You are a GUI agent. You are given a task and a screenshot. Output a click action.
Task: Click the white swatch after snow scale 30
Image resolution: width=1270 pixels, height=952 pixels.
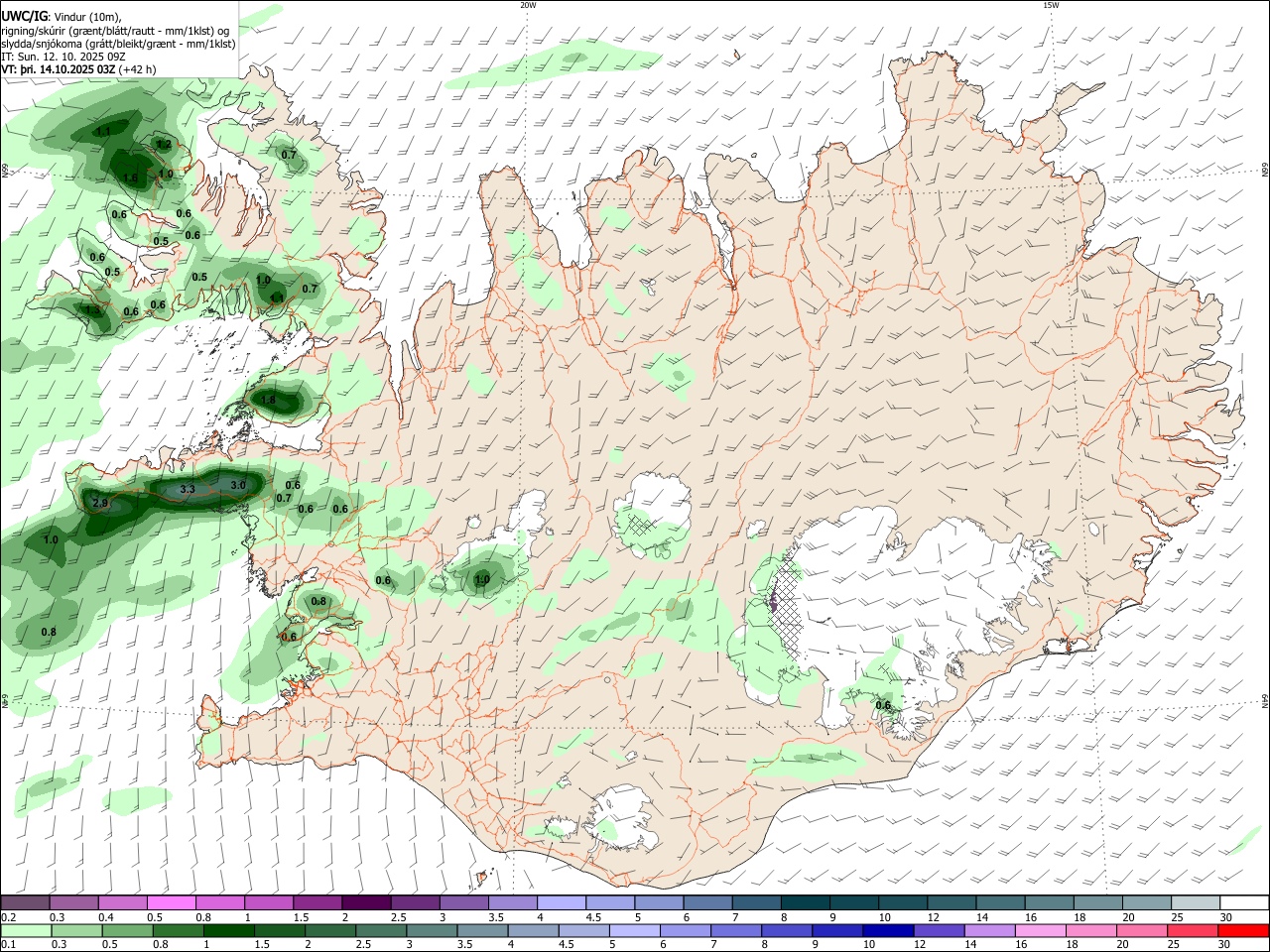(1244, 902)
